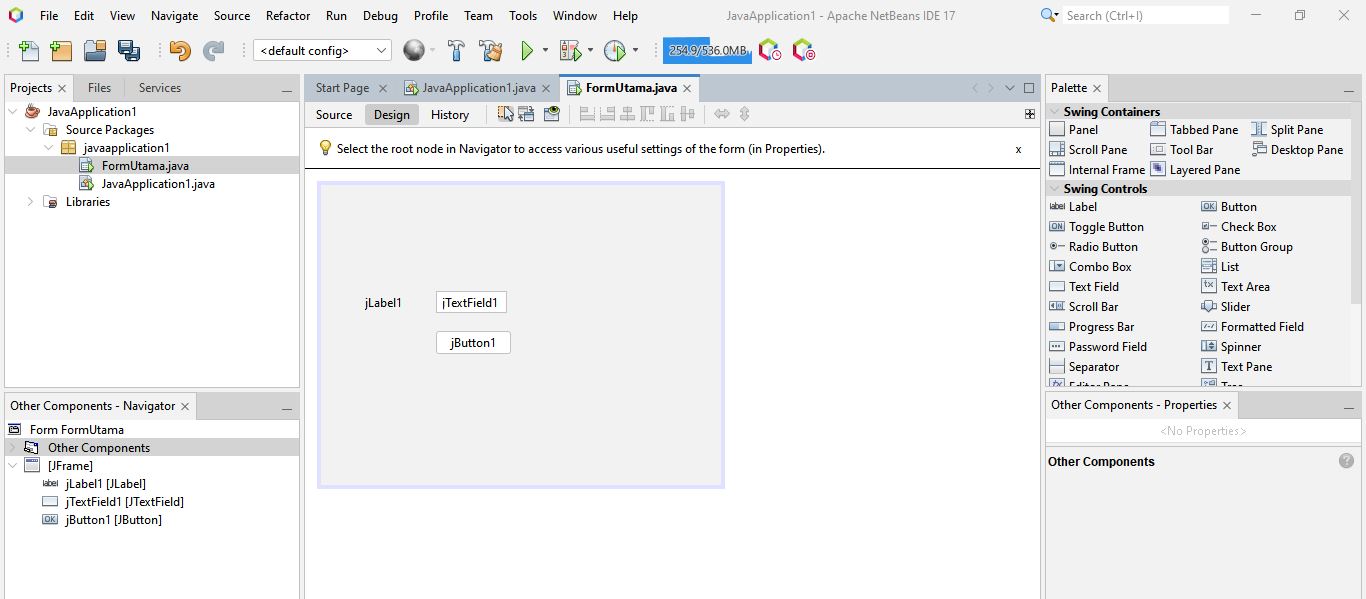The image size is (1366, 599).
Task: Pick Check Box from the palette
Action: [1248, 227]
